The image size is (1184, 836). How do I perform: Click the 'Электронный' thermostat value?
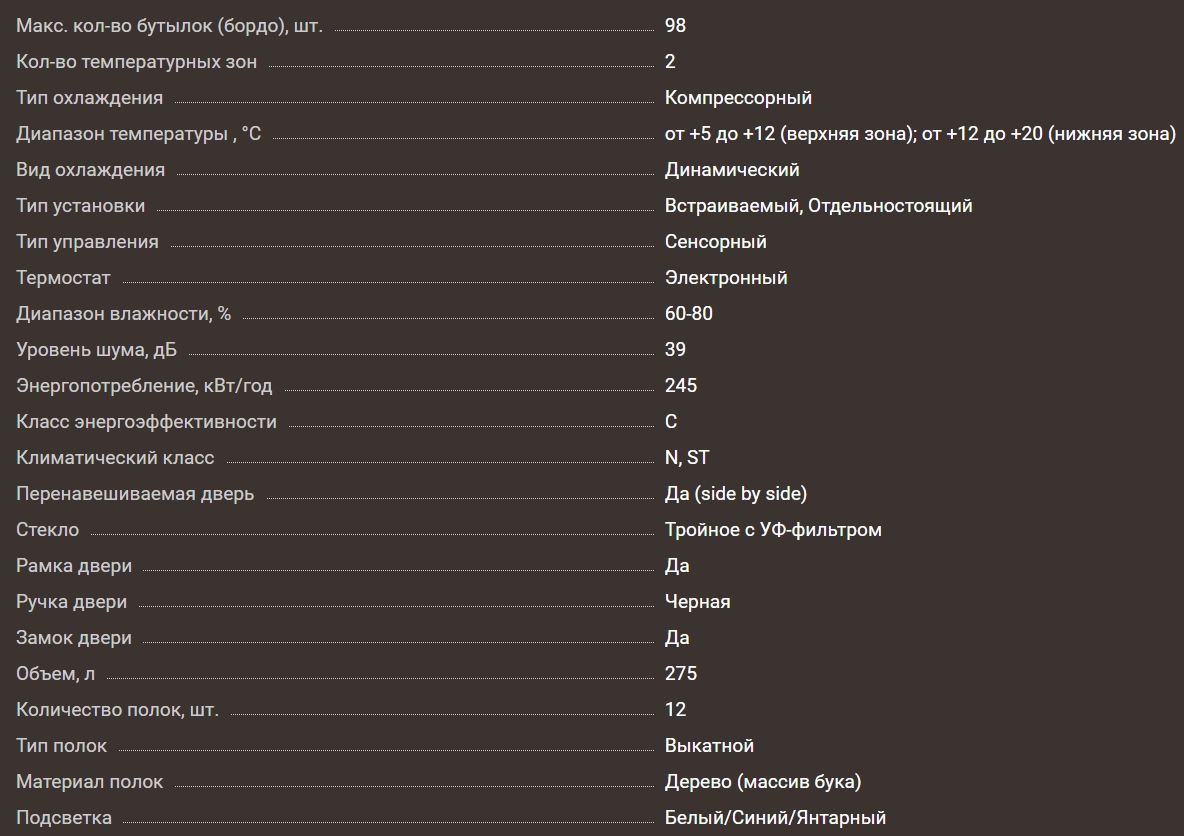[x=726, y=278]
